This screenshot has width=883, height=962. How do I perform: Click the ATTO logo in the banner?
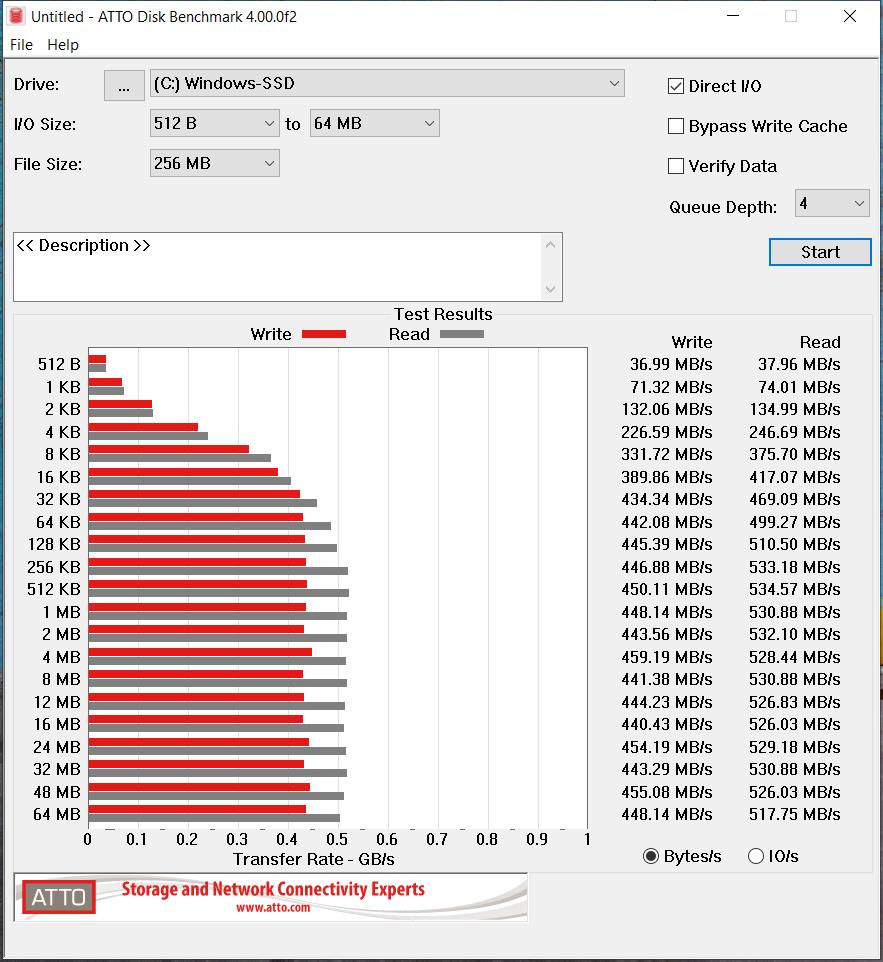click(59, 897)
